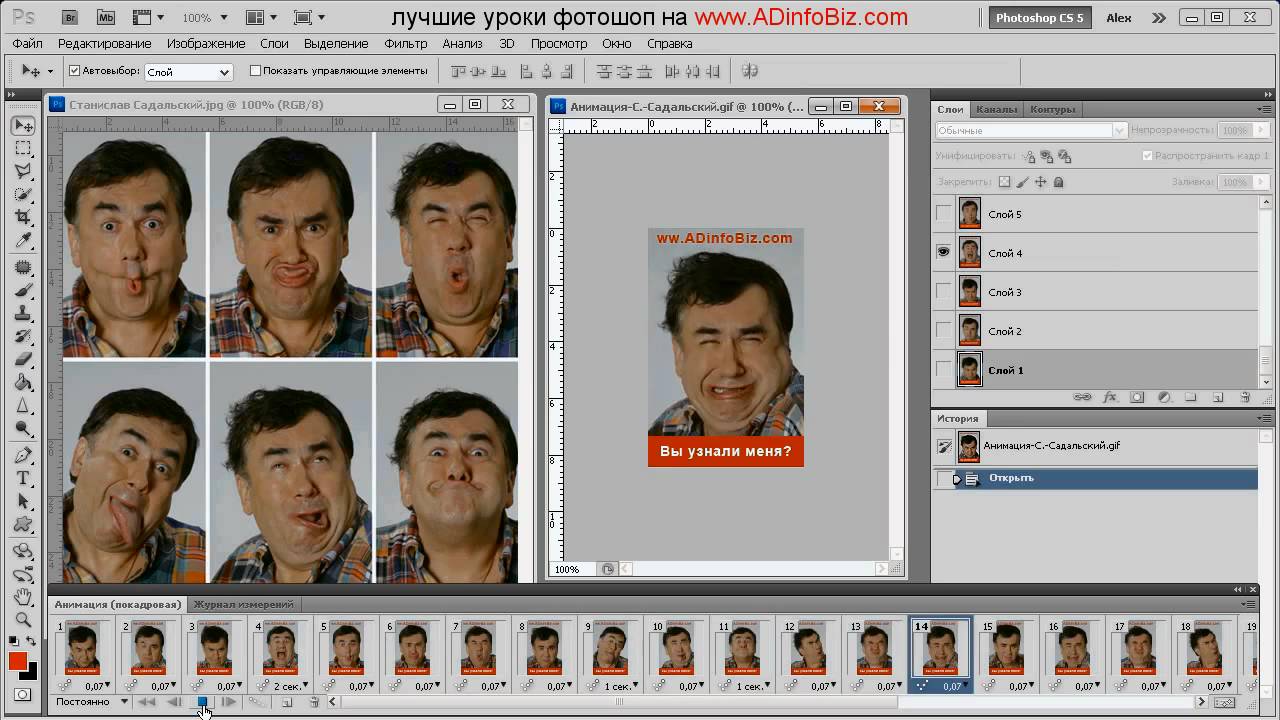This screenshot has width=1280, height=720.
Task: Select the Quick Selection tool
Action: click(x=24, y=195)
